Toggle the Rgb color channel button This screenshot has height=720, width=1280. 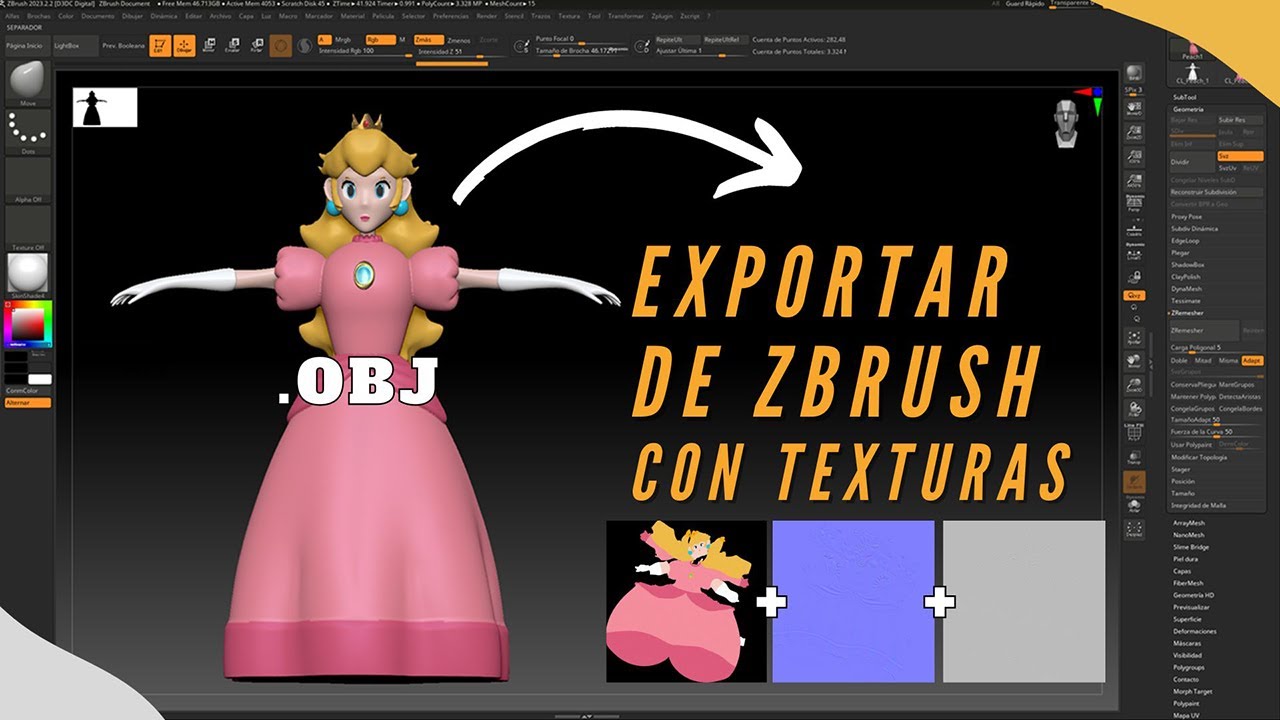click(x=380, y=39)
